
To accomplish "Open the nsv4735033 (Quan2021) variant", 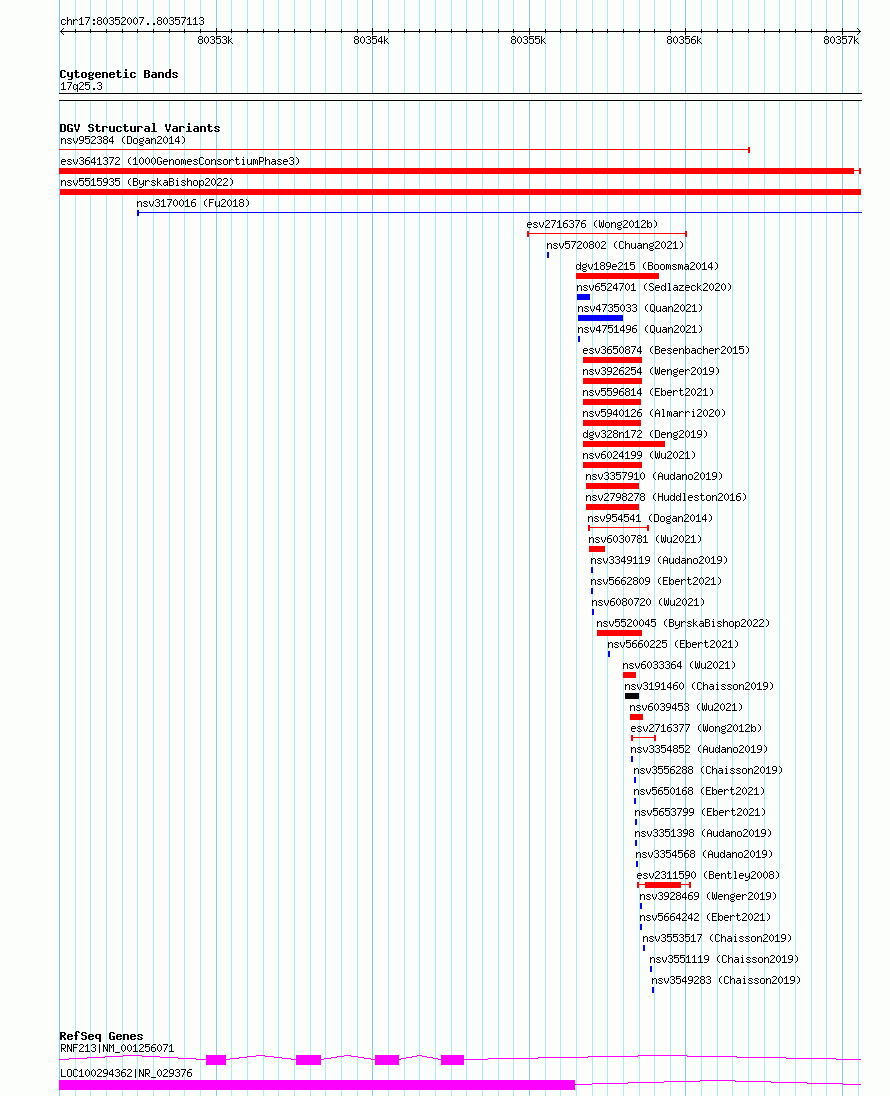I will [x=640, y=308].
